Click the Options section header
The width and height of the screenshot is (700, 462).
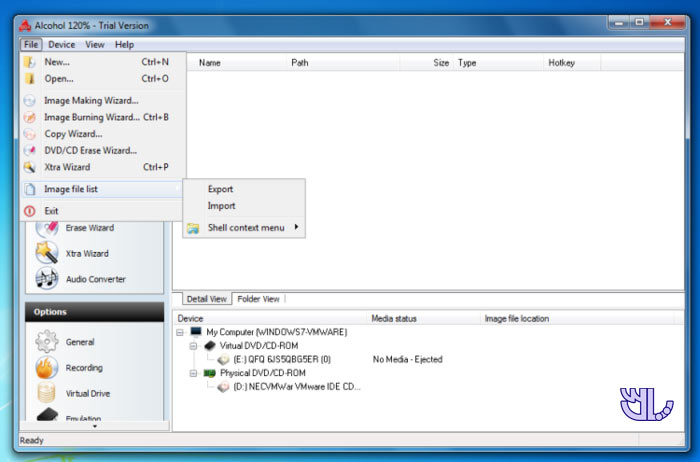(94, 312)
